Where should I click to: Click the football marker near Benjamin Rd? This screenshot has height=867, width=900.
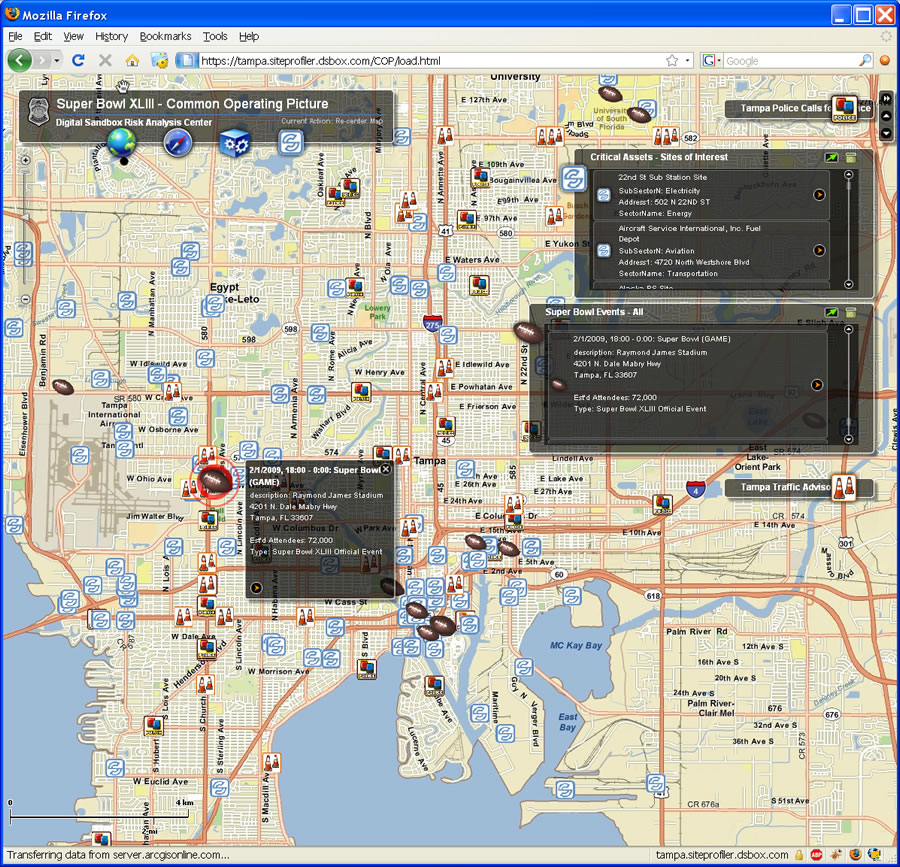[x=63, y=387]
